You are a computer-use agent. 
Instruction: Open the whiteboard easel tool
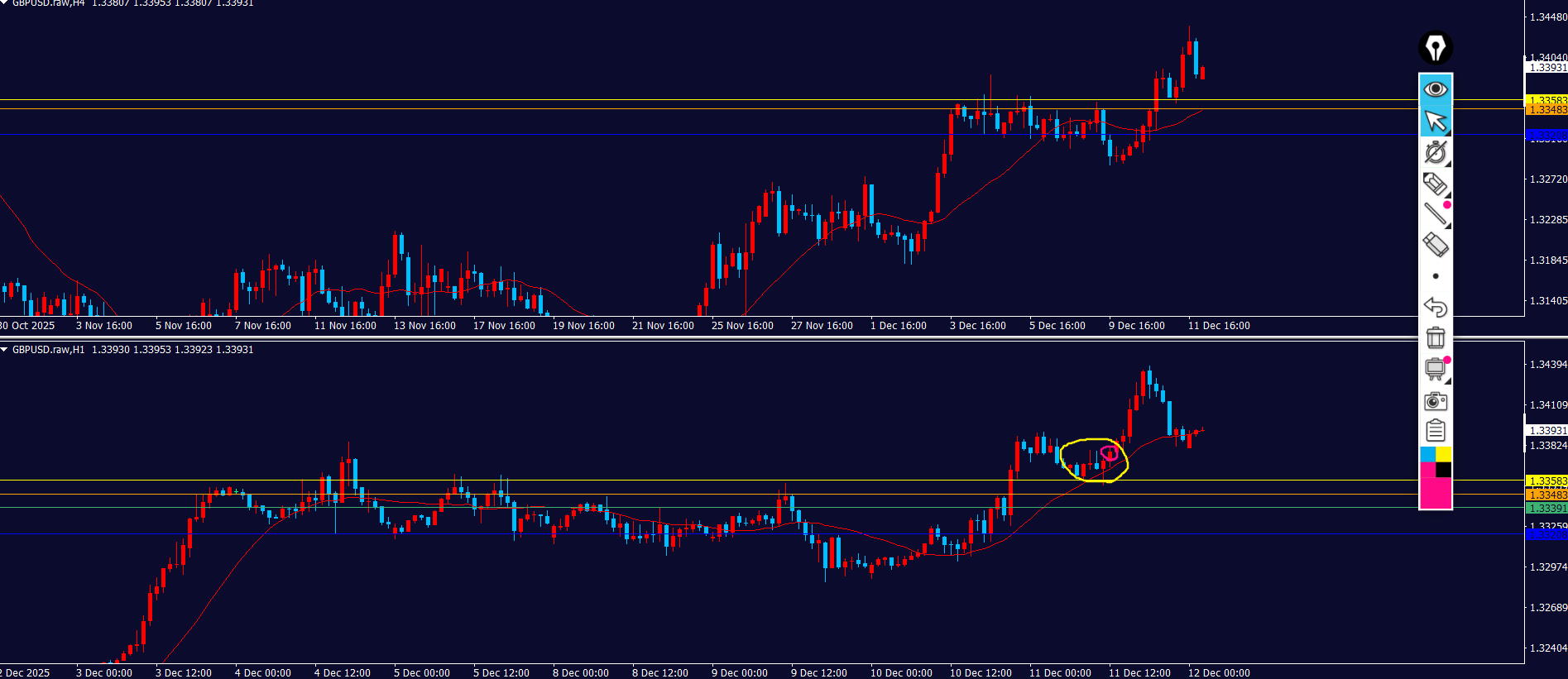point(1435,369)
